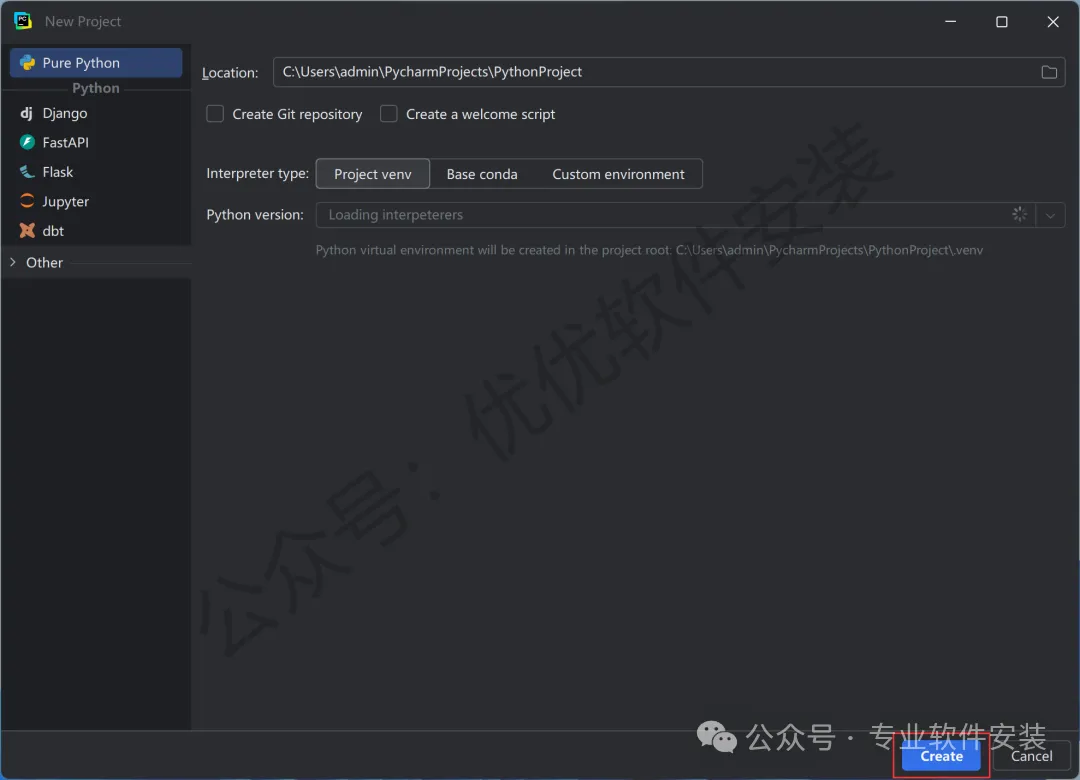Open the Python version dropdown

[x=1050, y=215]
